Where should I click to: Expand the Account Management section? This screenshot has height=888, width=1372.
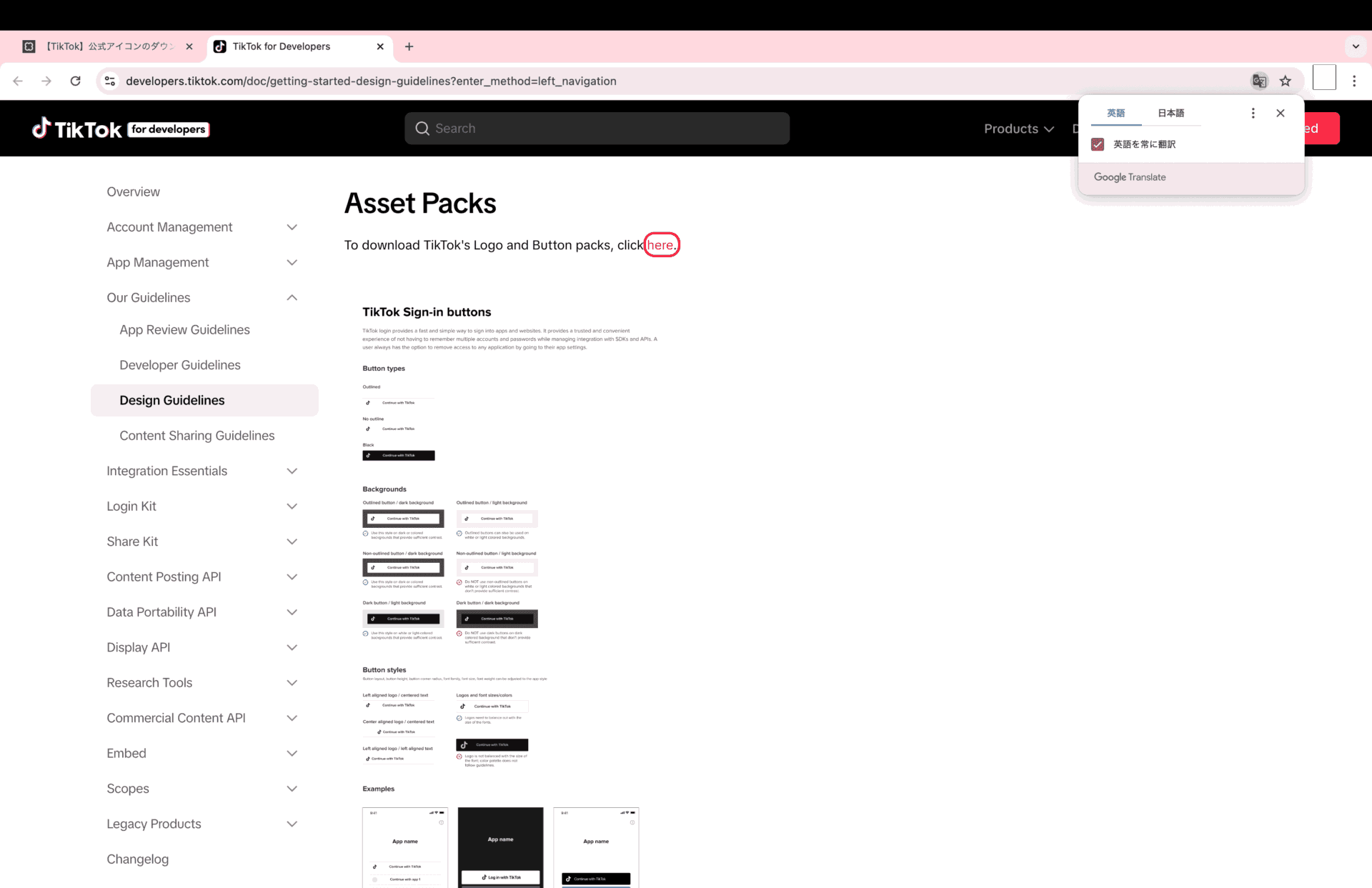[x=292, y=227]
